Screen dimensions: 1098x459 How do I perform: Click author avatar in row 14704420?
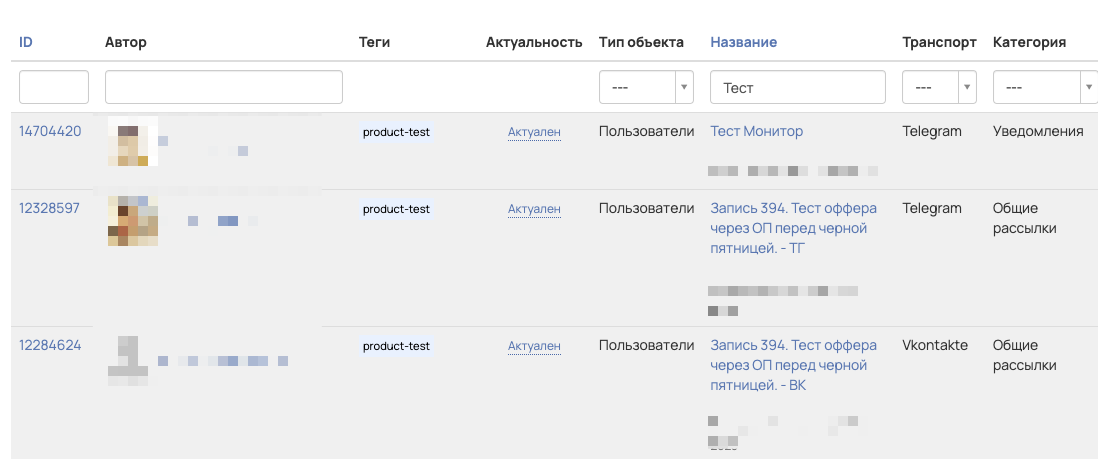(x=132, y=142)
